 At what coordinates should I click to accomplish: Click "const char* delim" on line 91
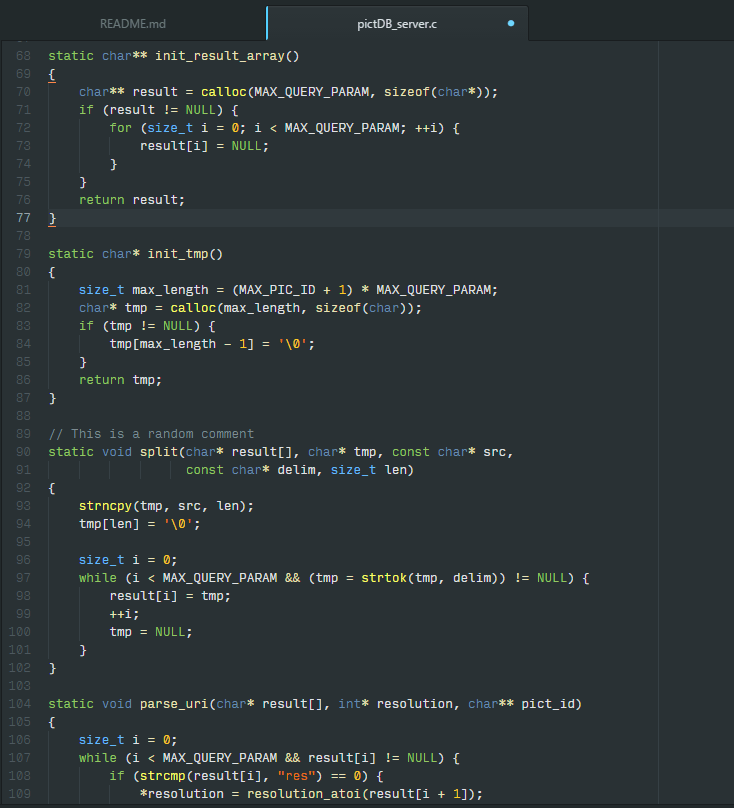251,470
